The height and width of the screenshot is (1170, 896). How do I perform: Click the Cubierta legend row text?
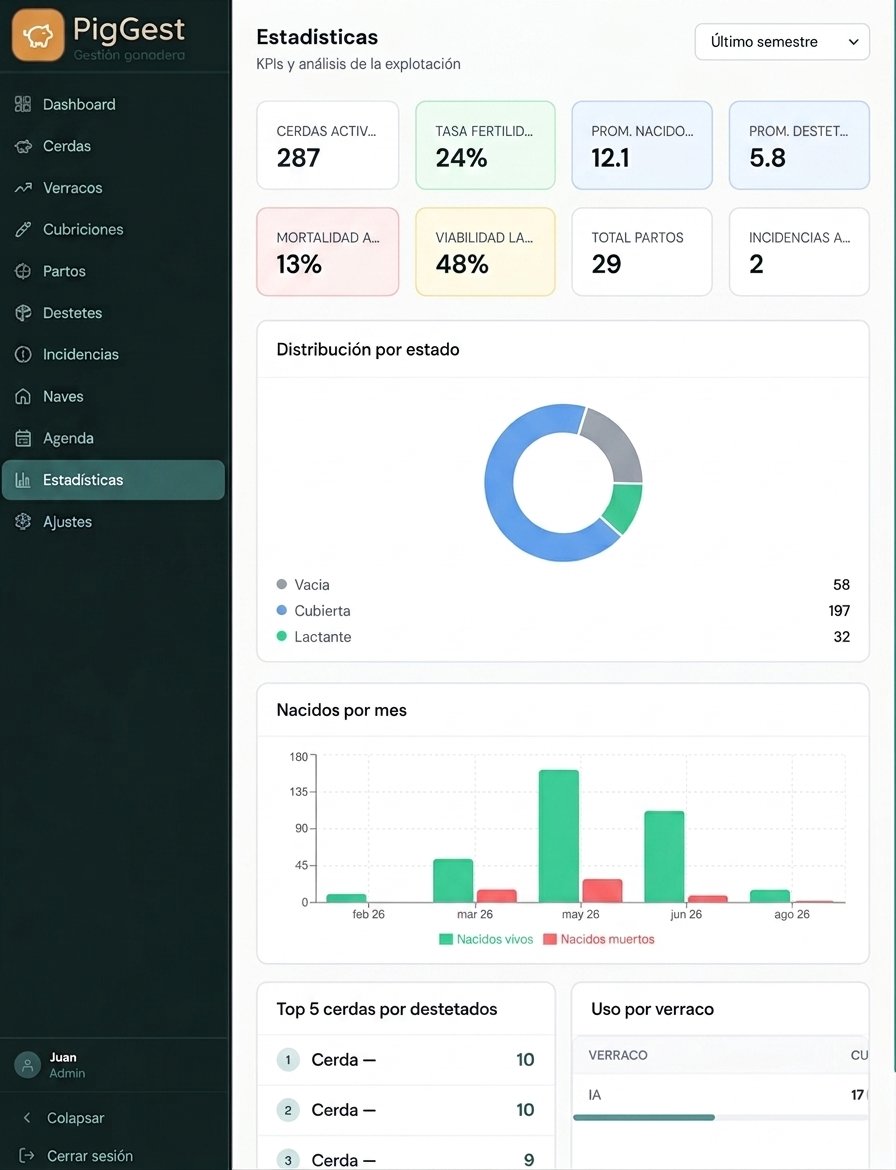coord(322,610)
